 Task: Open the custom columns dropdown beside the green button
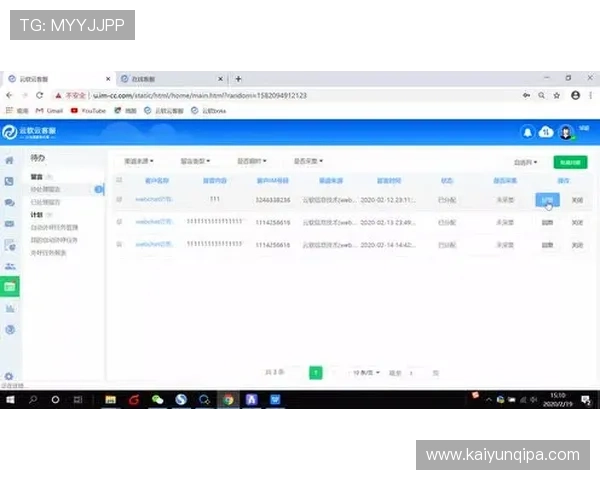pos(525,162)
